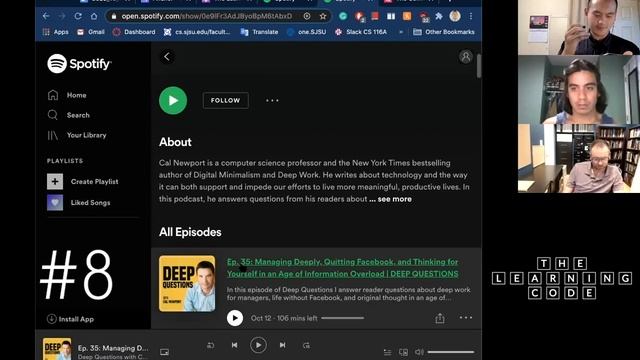Open the cs.sjsu.edu/facult... bookmark

point(197,32)
